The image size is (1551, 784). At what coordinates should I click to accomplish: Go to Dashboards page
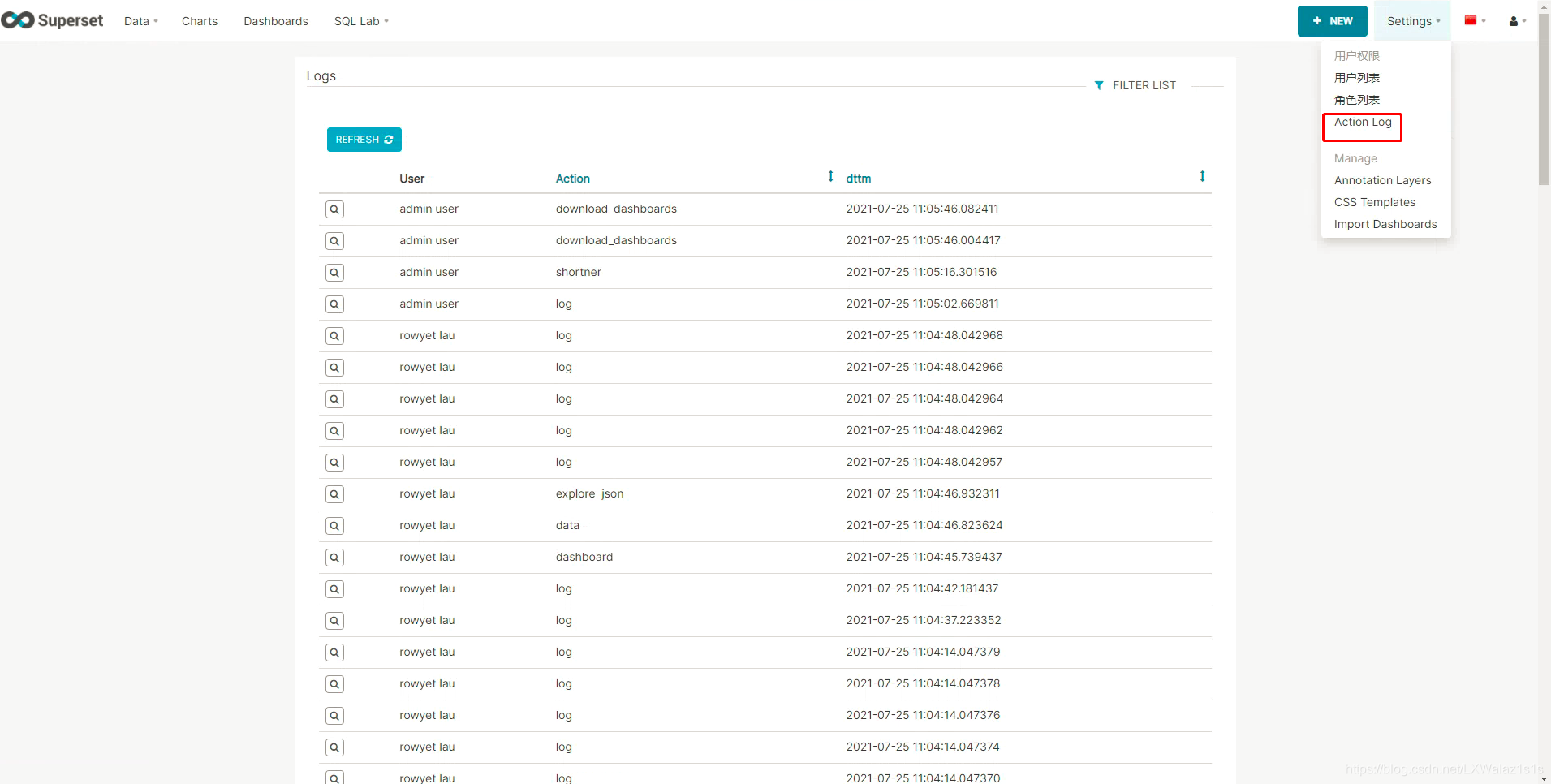[x=276, y=21]
